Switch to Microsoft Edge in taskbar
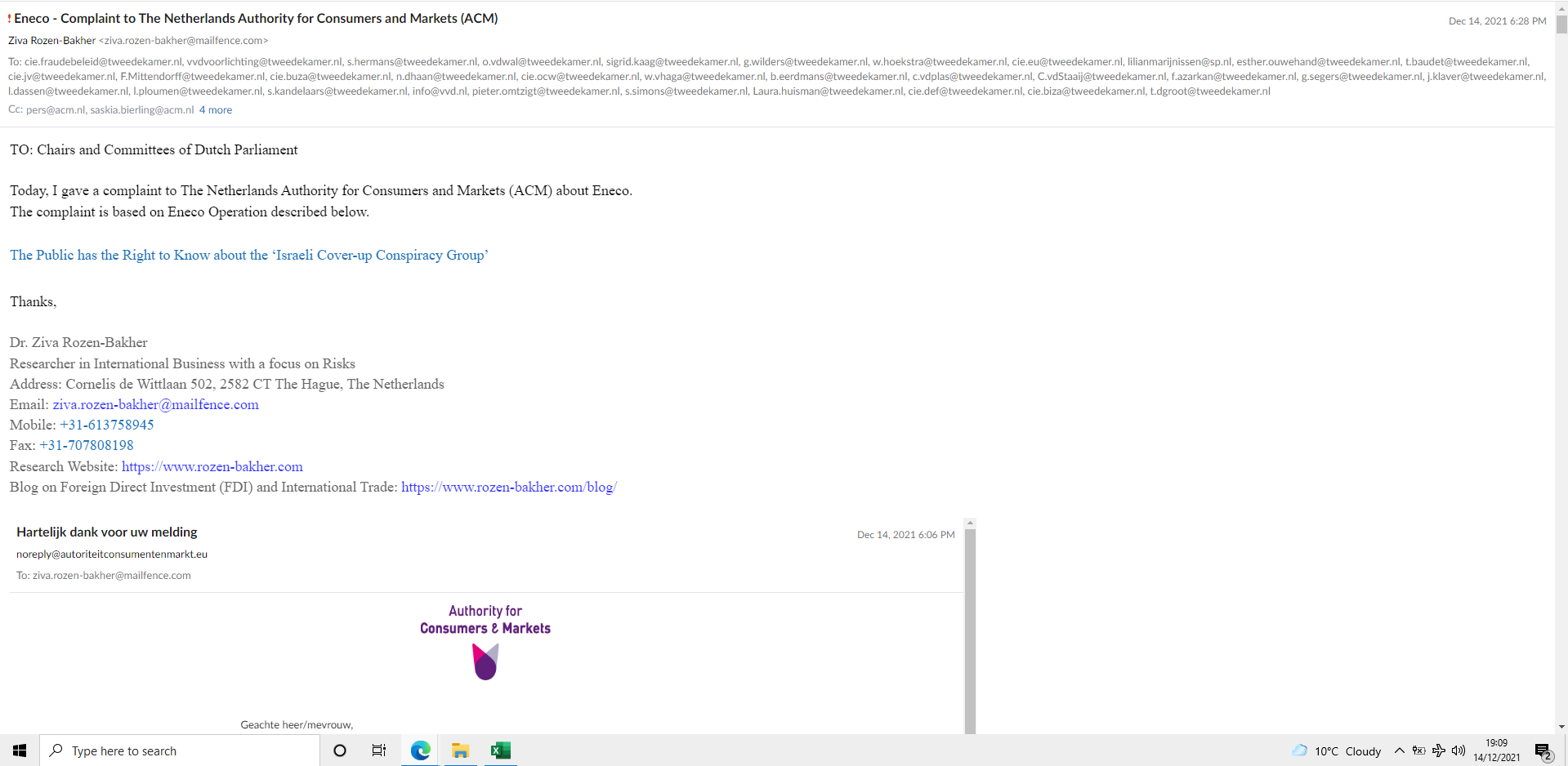This screenshot has width=1568, height=766. pos(420,750)
